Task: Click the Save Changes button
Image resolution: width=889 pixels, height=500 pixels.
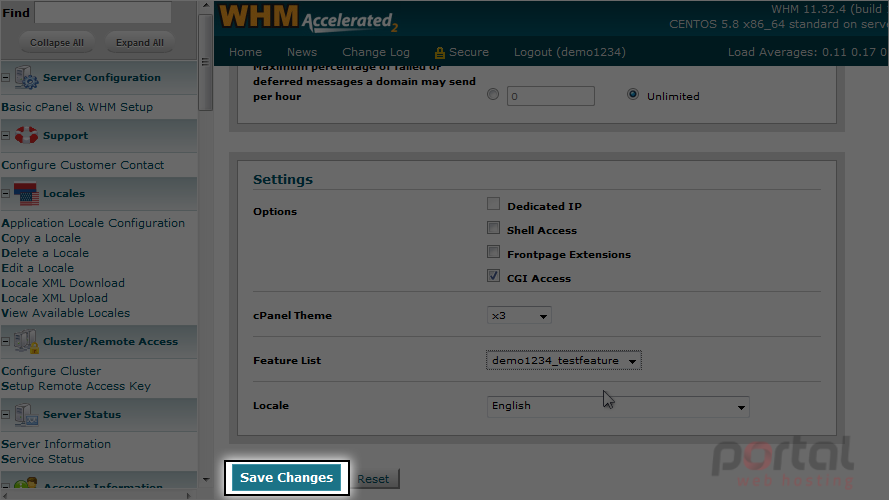Action: pos(286,478)
